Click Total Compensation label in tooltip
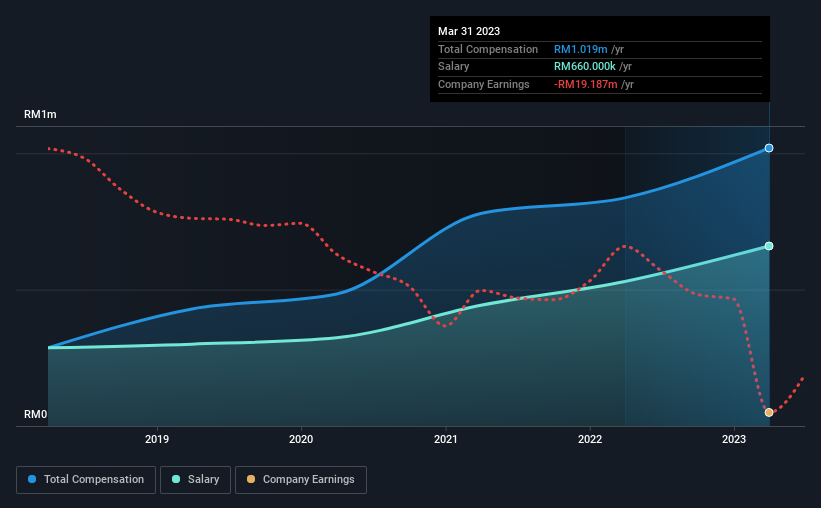Viewport: 821px width, 508px height. 488,49
